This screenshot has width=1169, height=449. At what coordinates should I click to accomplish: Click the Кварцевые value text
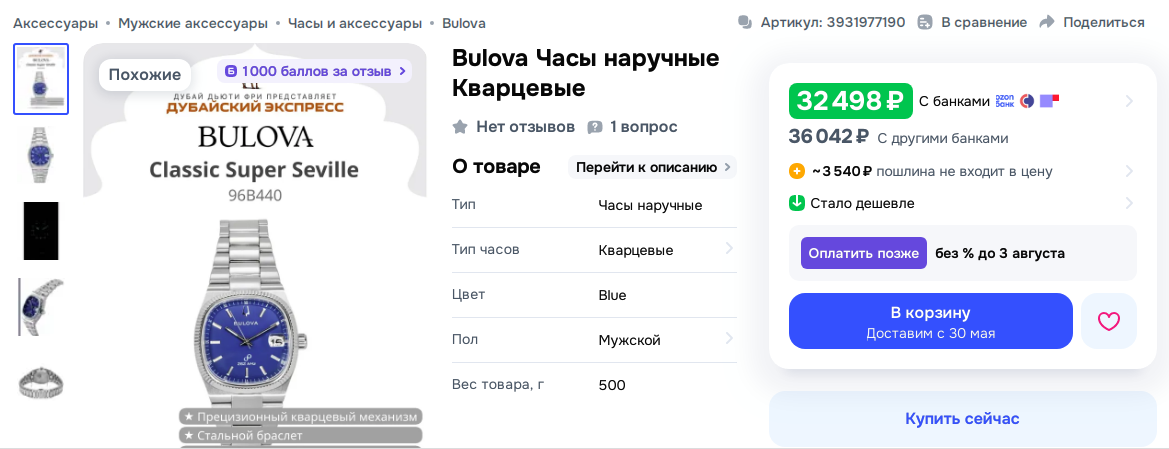coord(636,250)
